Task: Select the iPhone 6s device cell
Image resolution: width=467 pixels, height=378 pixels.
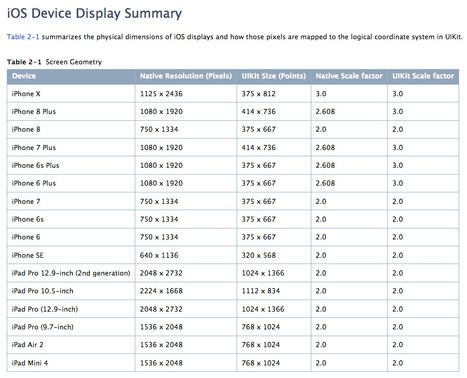Action: (x=71, y=219)
